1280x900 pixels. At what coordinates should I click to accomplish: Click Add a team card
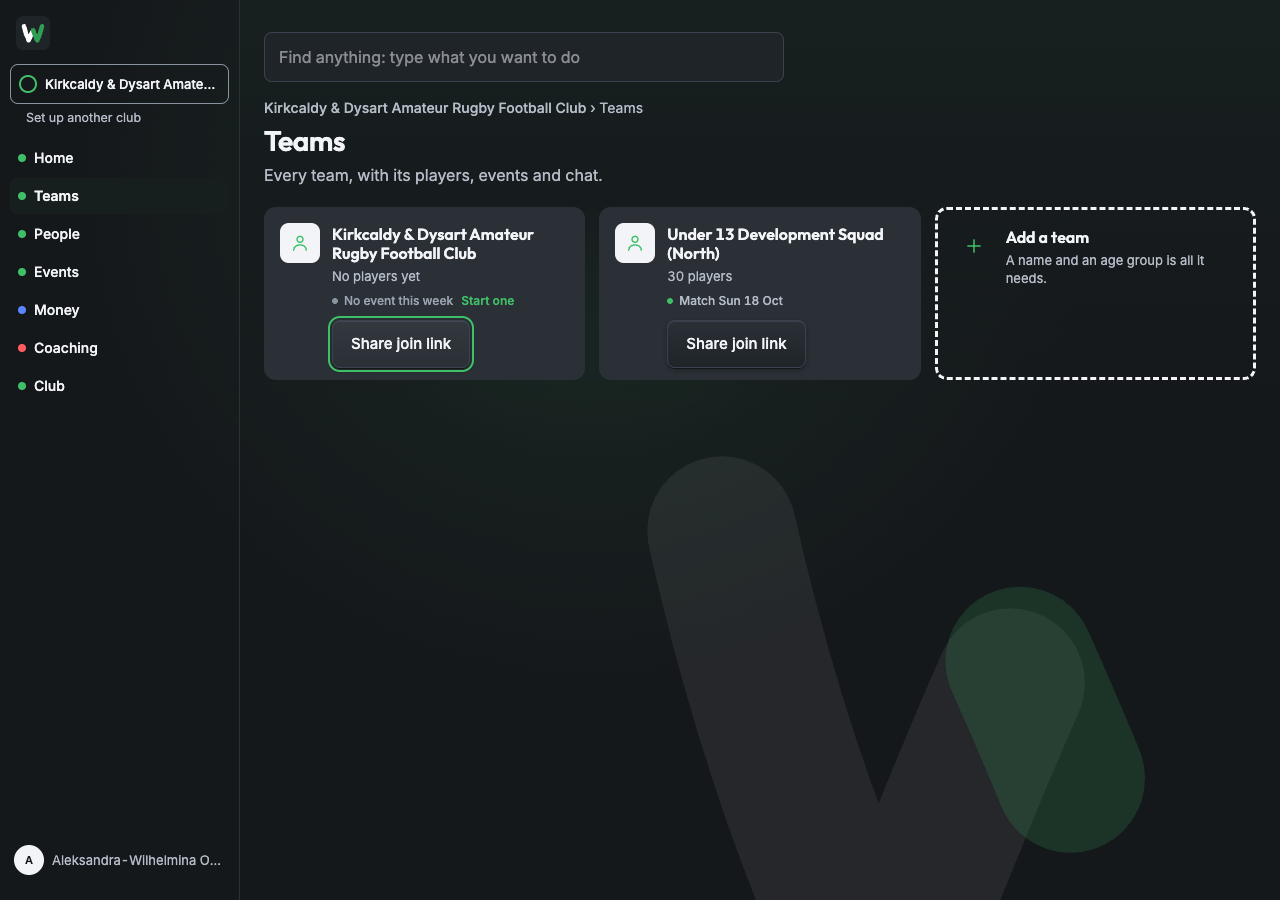[x=1095, y=293]
